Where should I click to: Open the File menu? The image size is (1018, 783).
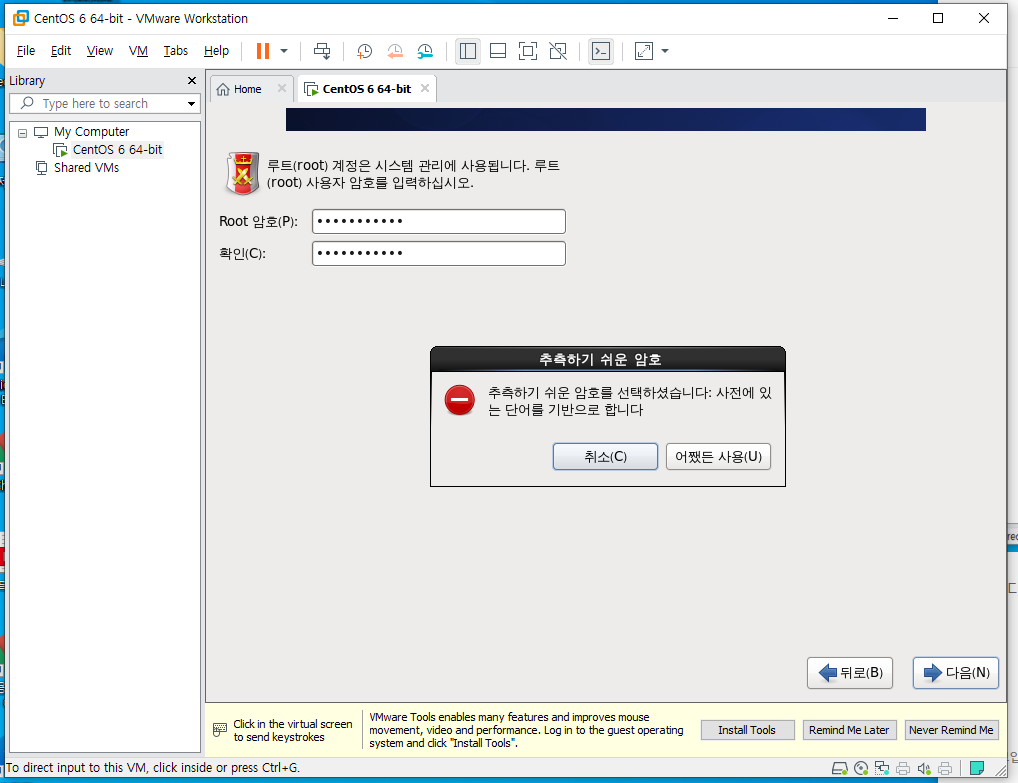click(x=26, y=51)
